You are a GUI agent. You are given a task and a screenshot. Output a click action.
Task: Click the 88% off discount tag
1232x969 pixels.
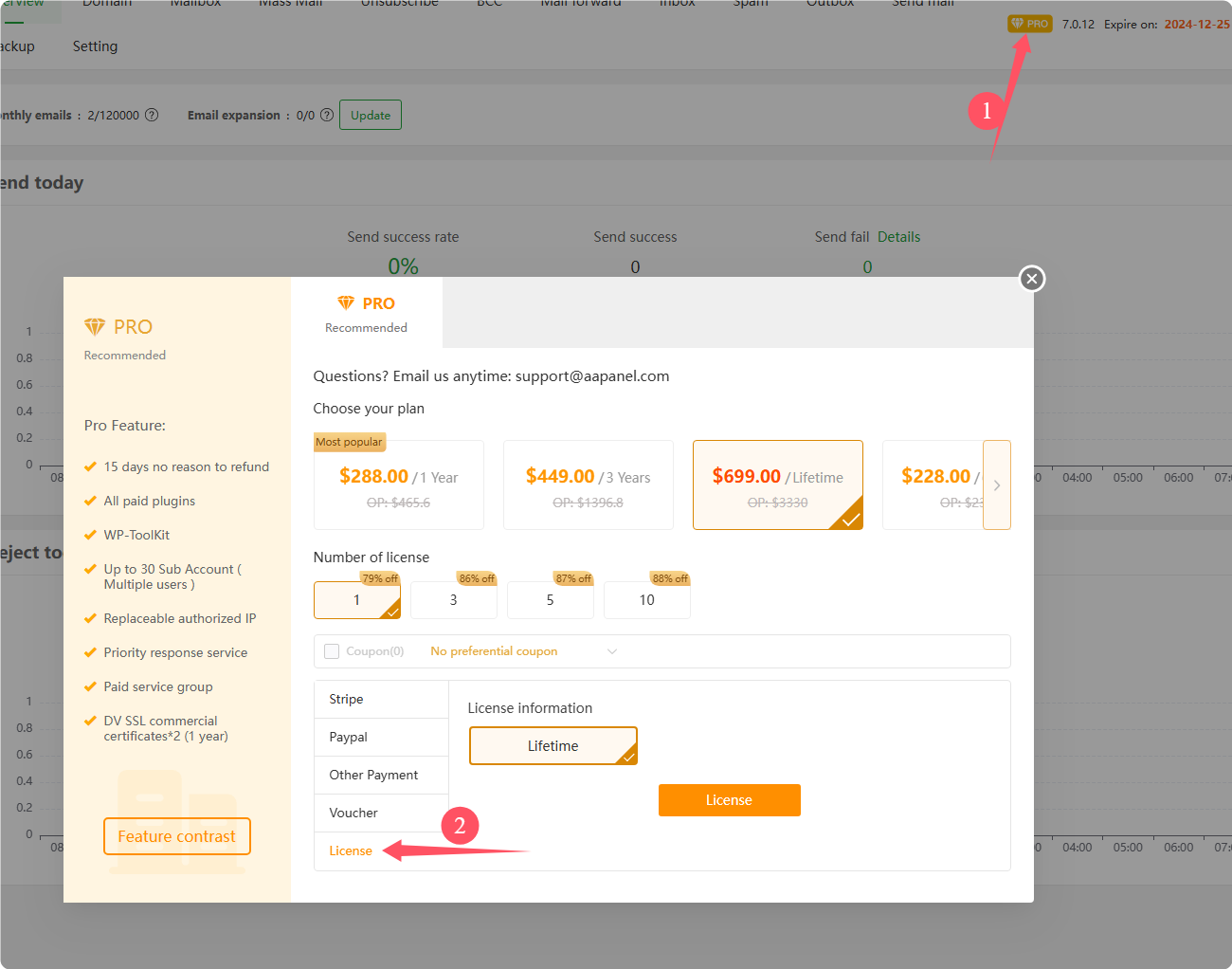pos(670,578)
